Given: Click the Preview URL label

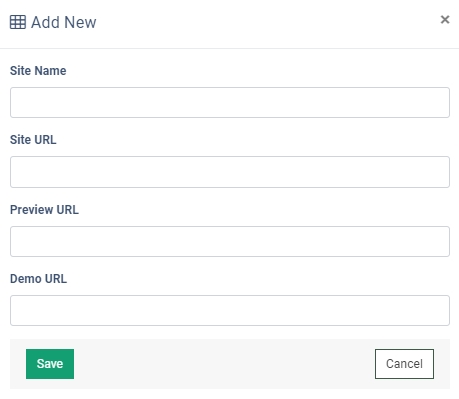Looking at the screenshot, I should [x=44, y=210].
